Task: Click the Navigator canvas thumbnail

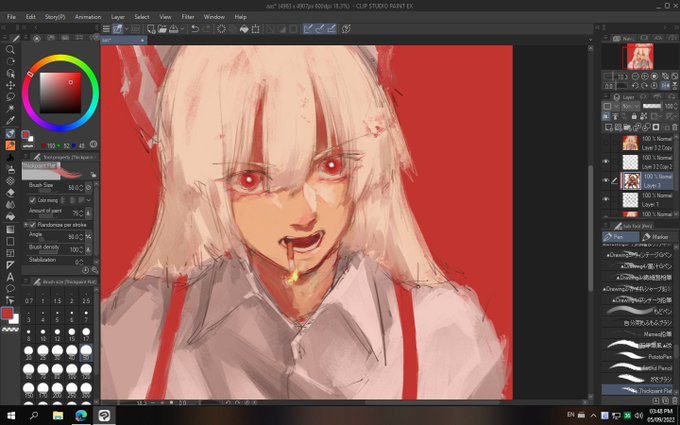Action: (640, 56)
